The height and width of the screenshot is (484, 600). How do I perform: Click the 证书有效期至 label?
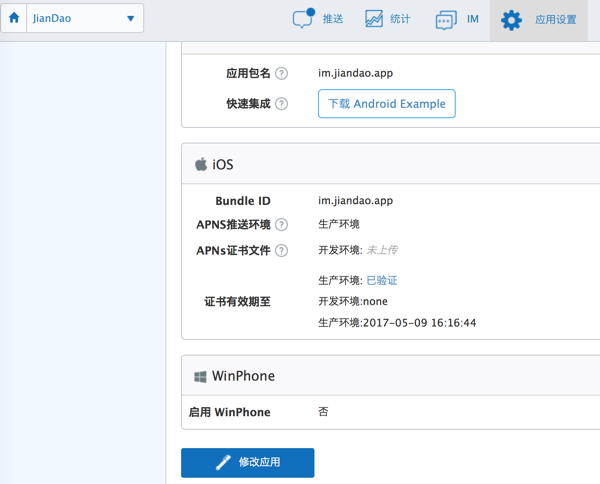tap(237, 301)
